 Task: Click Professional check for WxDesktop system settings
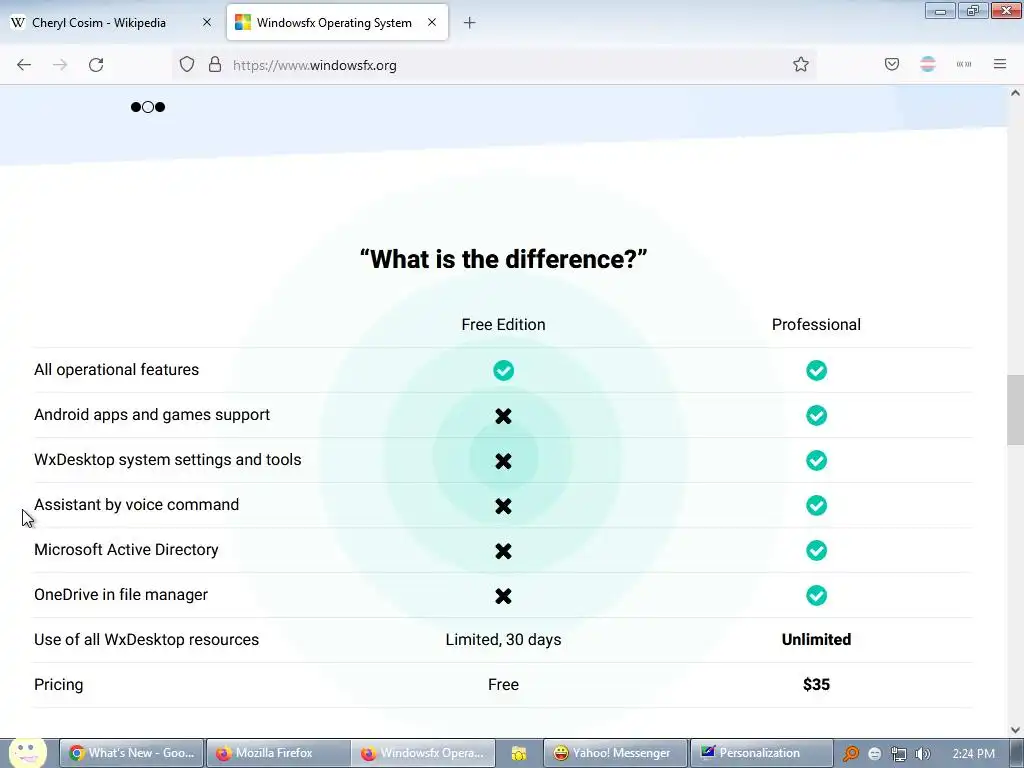click(x=816, y=460)
